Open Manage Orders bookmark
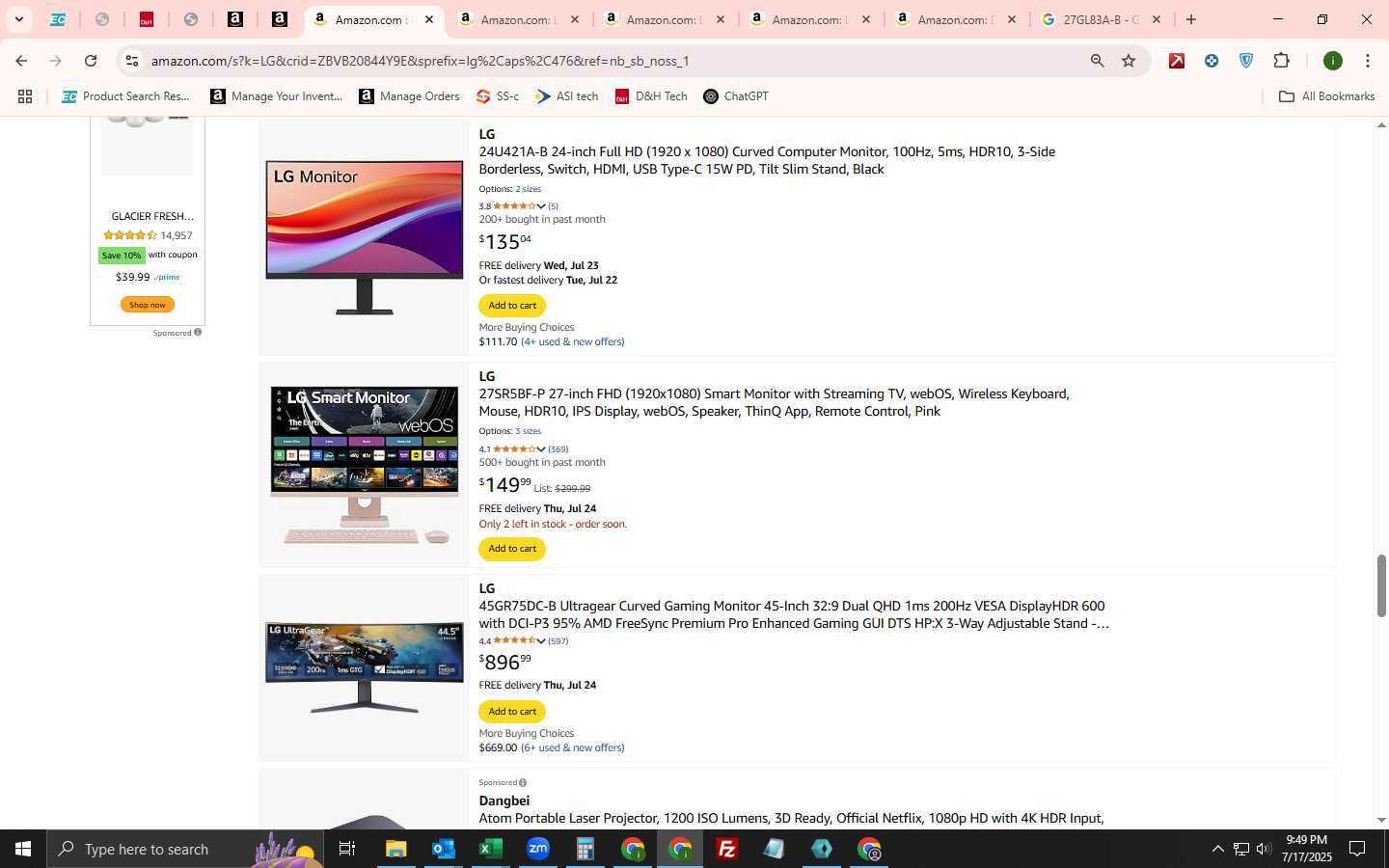Viewport: 1389px width, 868px height. tap(410, 96)
